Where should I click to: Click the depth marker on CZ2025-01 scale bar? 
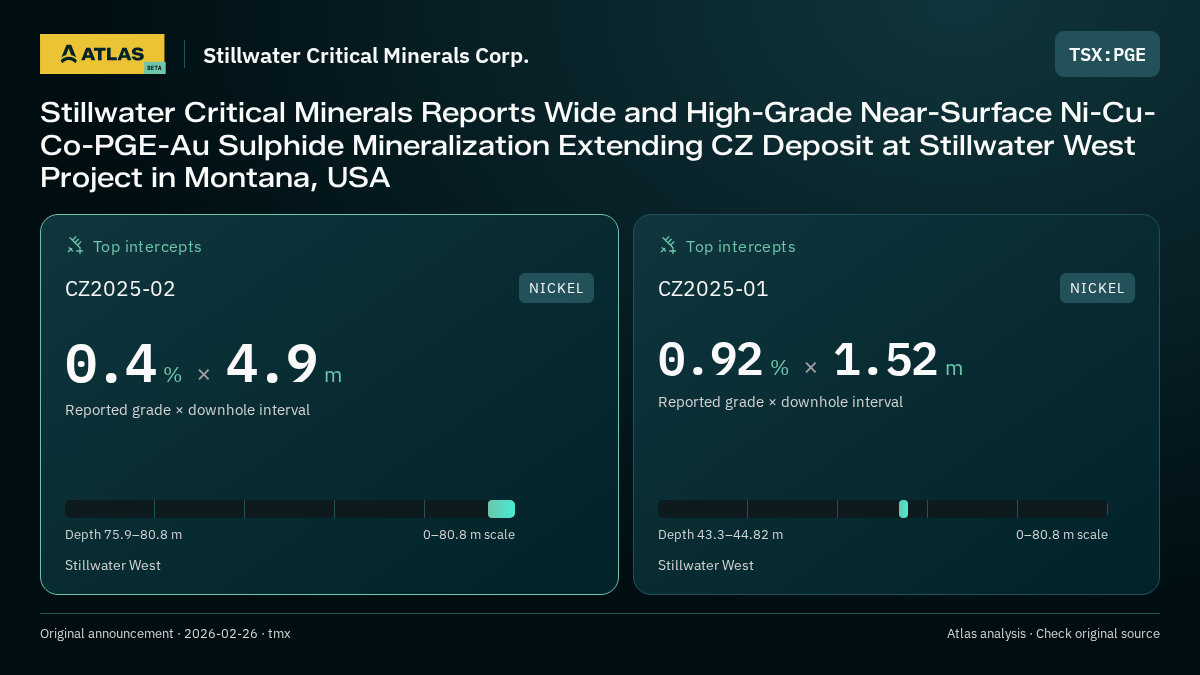[904, 509]
